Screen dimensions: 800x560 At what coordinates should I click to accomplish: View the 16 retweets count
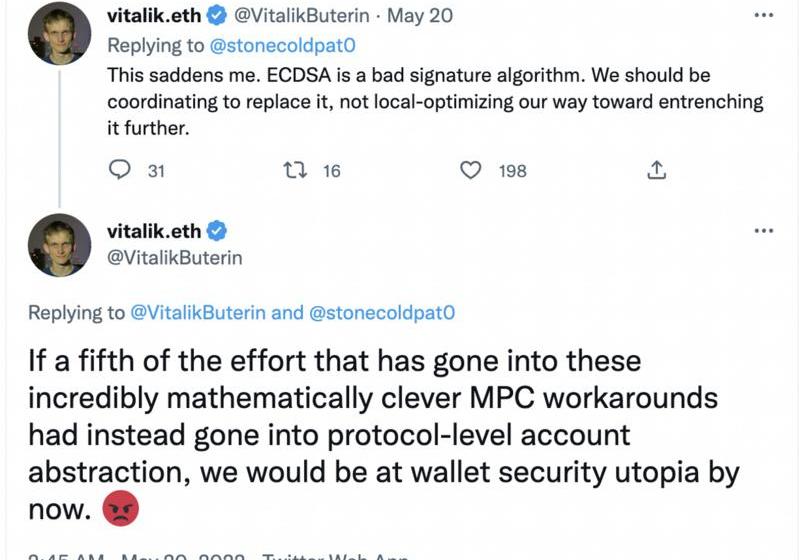tap(331, 171)
